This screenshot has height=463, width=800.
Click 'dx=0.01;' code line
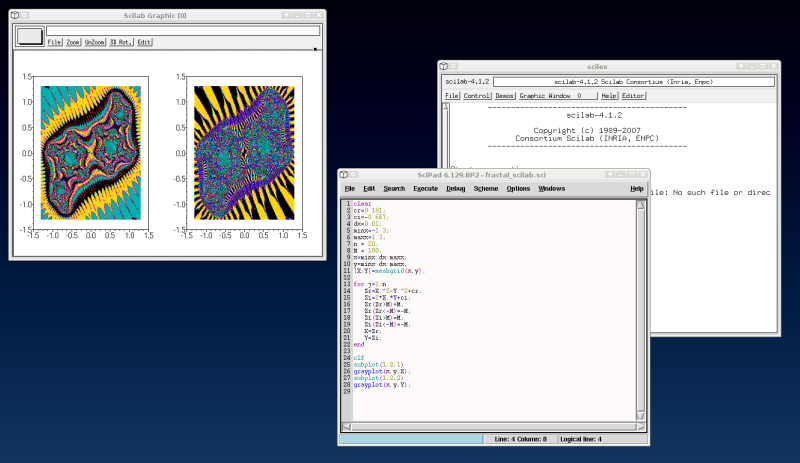coord(367,224)
